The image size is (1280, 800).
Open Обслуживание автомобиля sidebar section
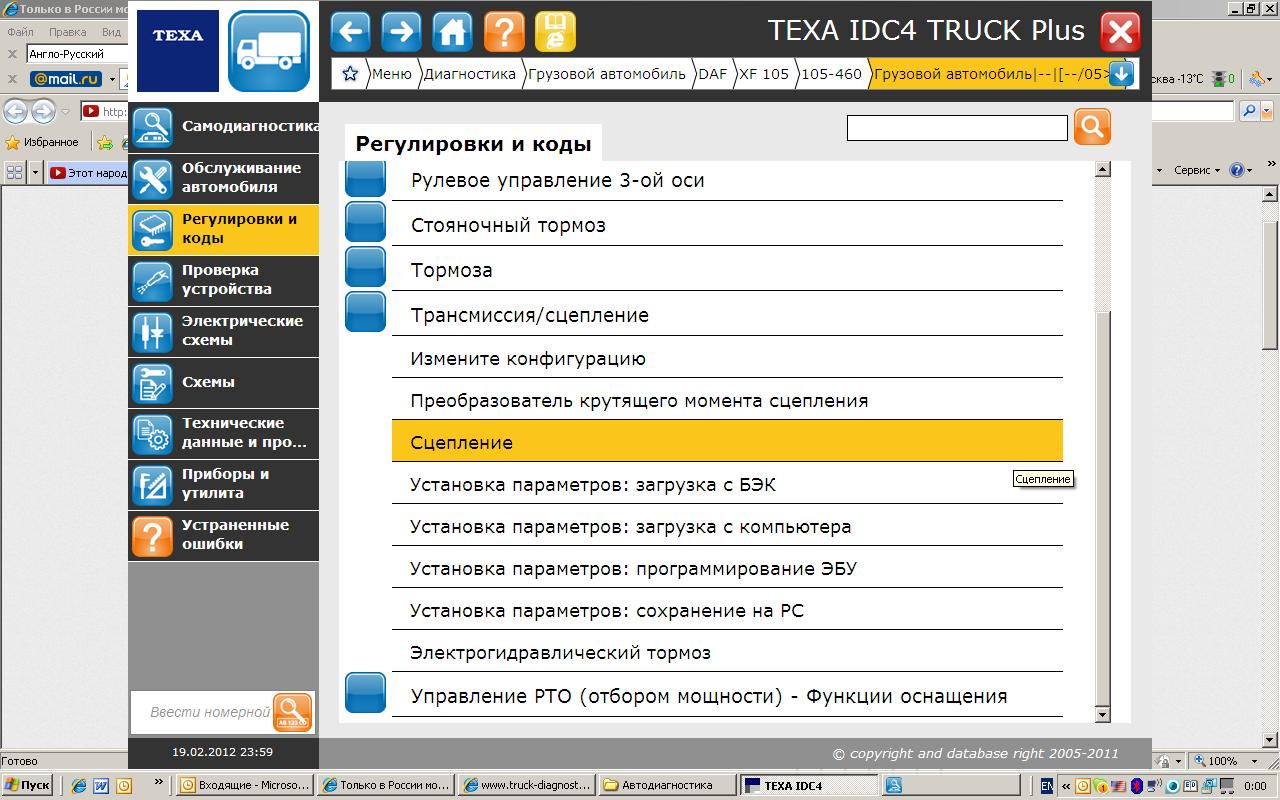(223, 178)
